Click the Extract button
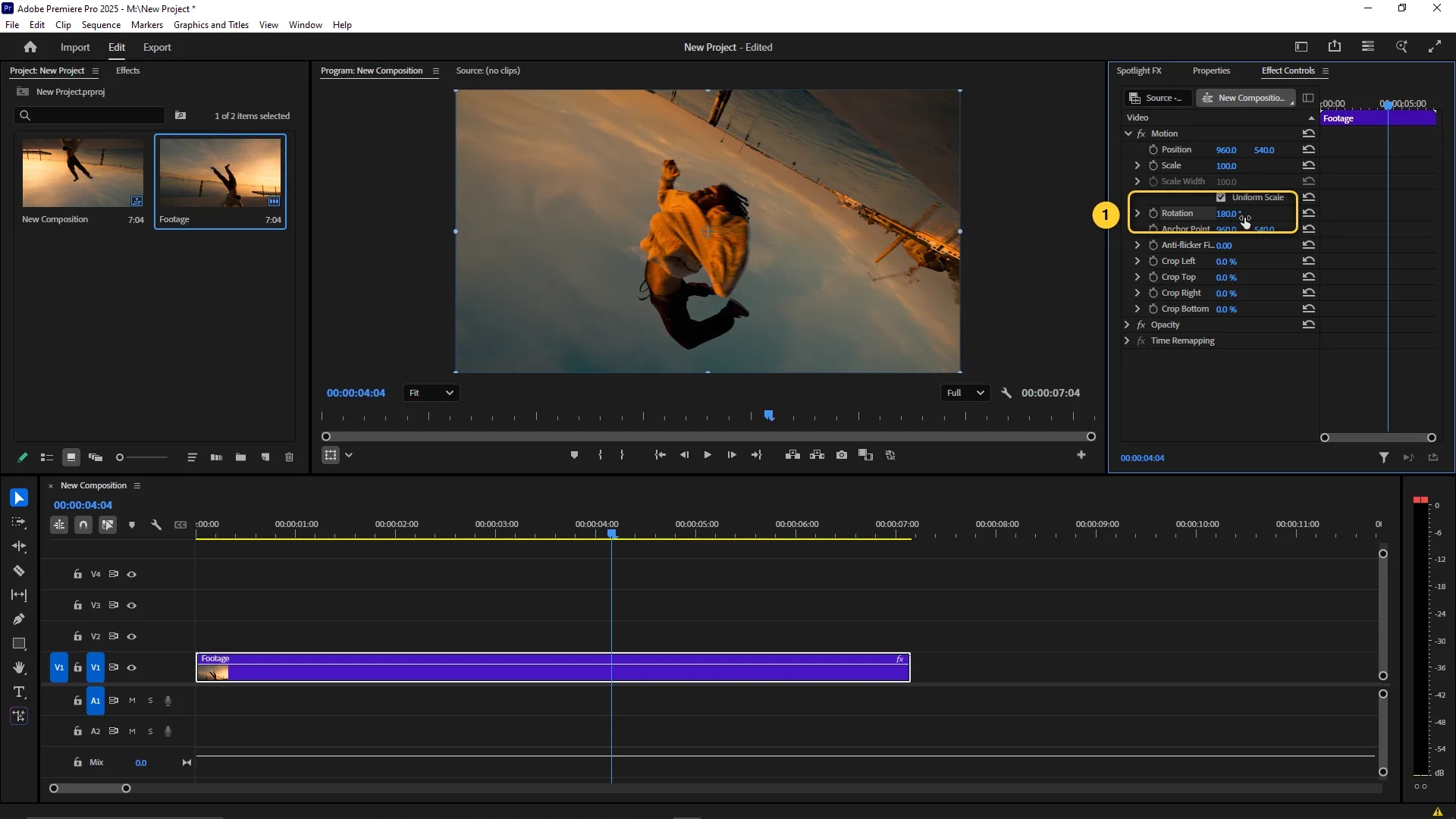This screenshot has width=1456, height=819. point(817,455)
